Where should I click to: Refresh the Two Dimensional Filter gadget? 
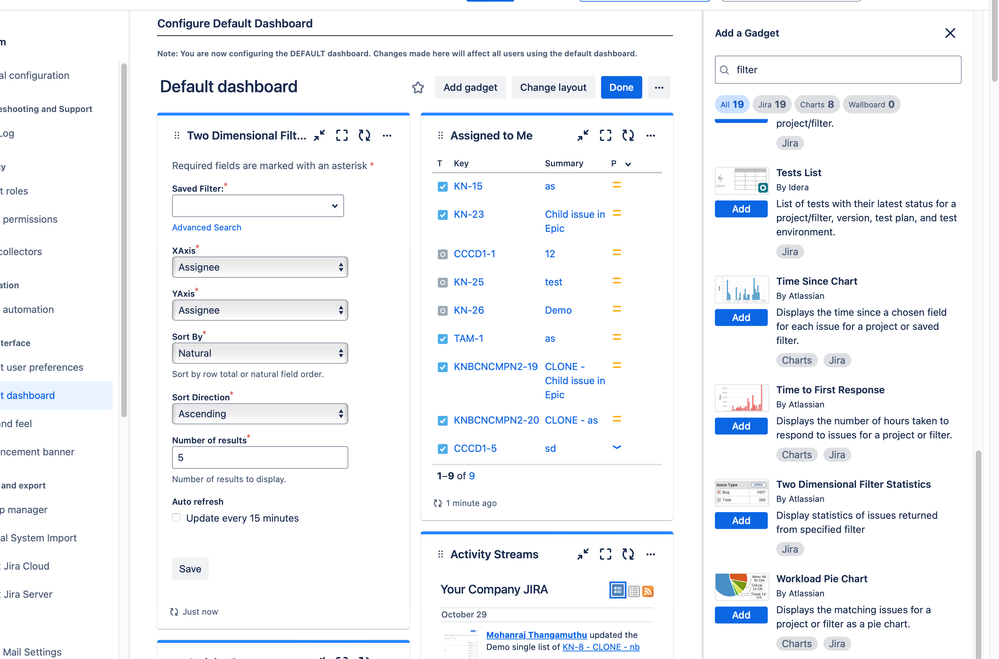click(x=364, y=135)
